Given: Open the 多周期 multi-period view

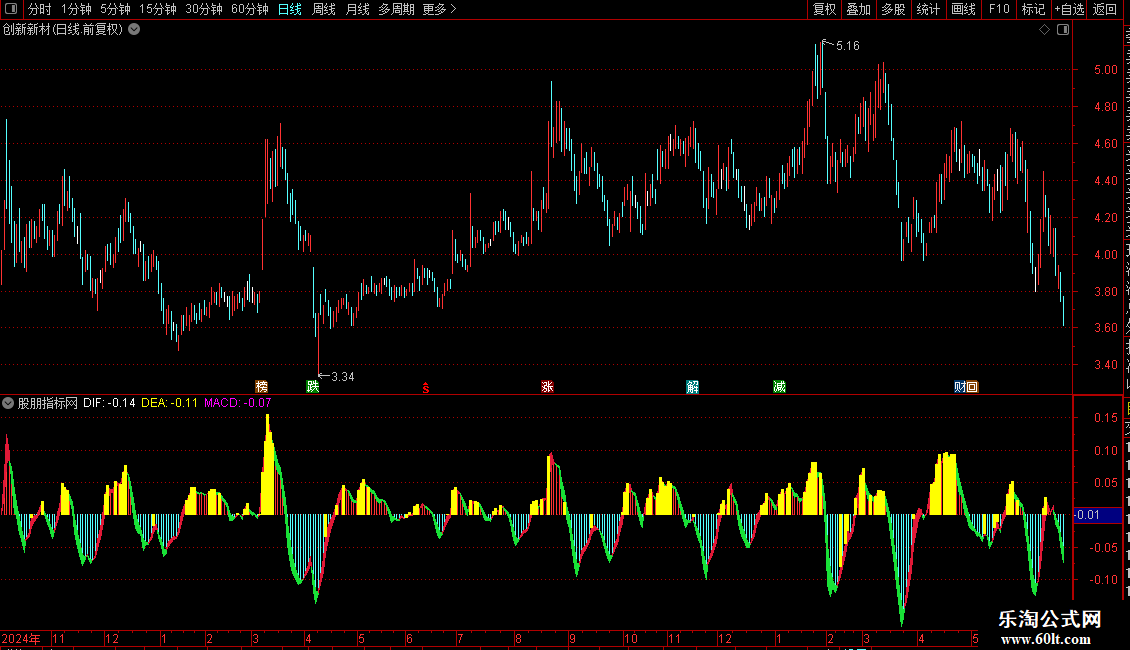Looking at the screenshot, I should (396, 9).
